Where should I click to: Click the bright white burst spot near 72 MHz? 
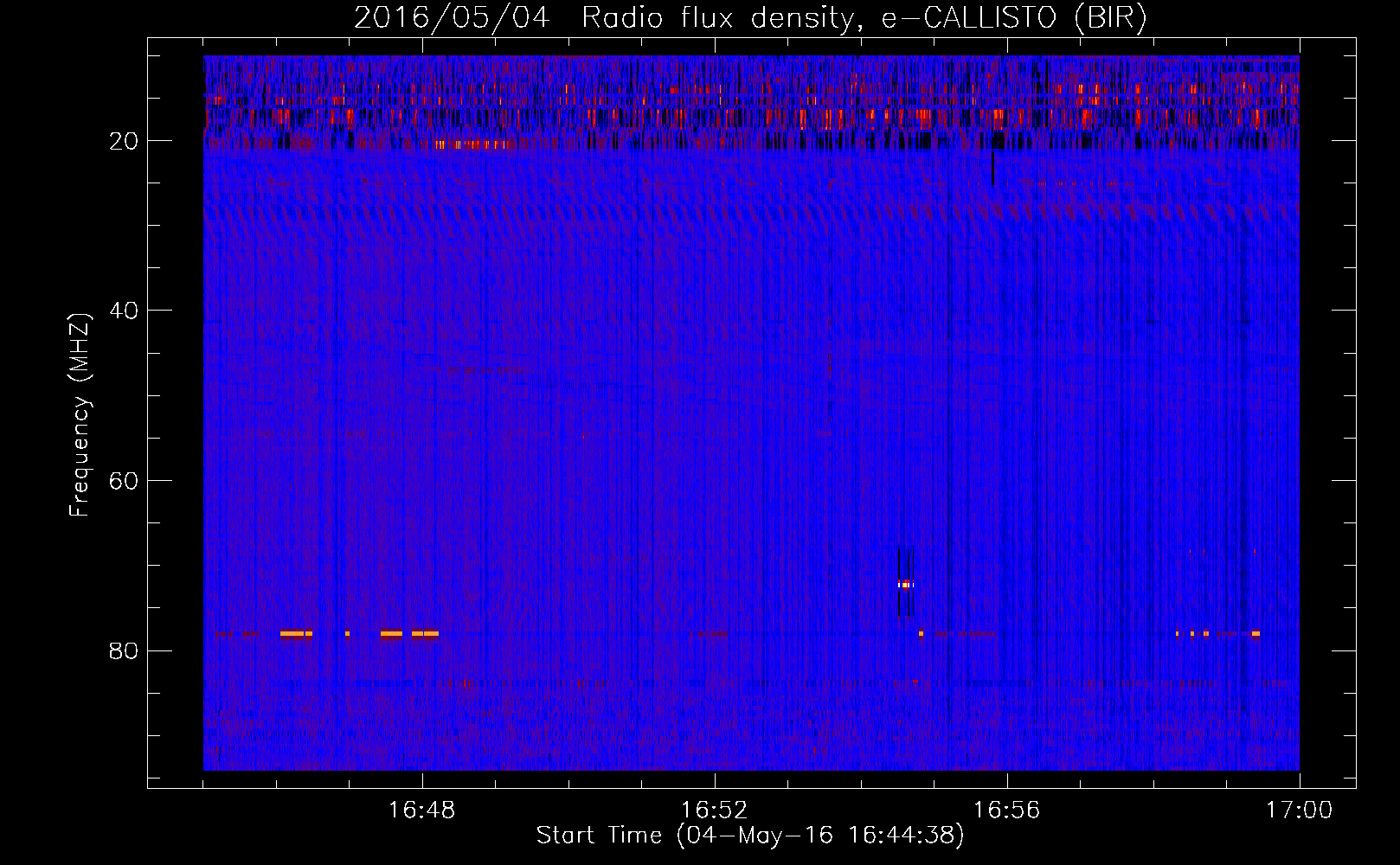tap(905, 585)
